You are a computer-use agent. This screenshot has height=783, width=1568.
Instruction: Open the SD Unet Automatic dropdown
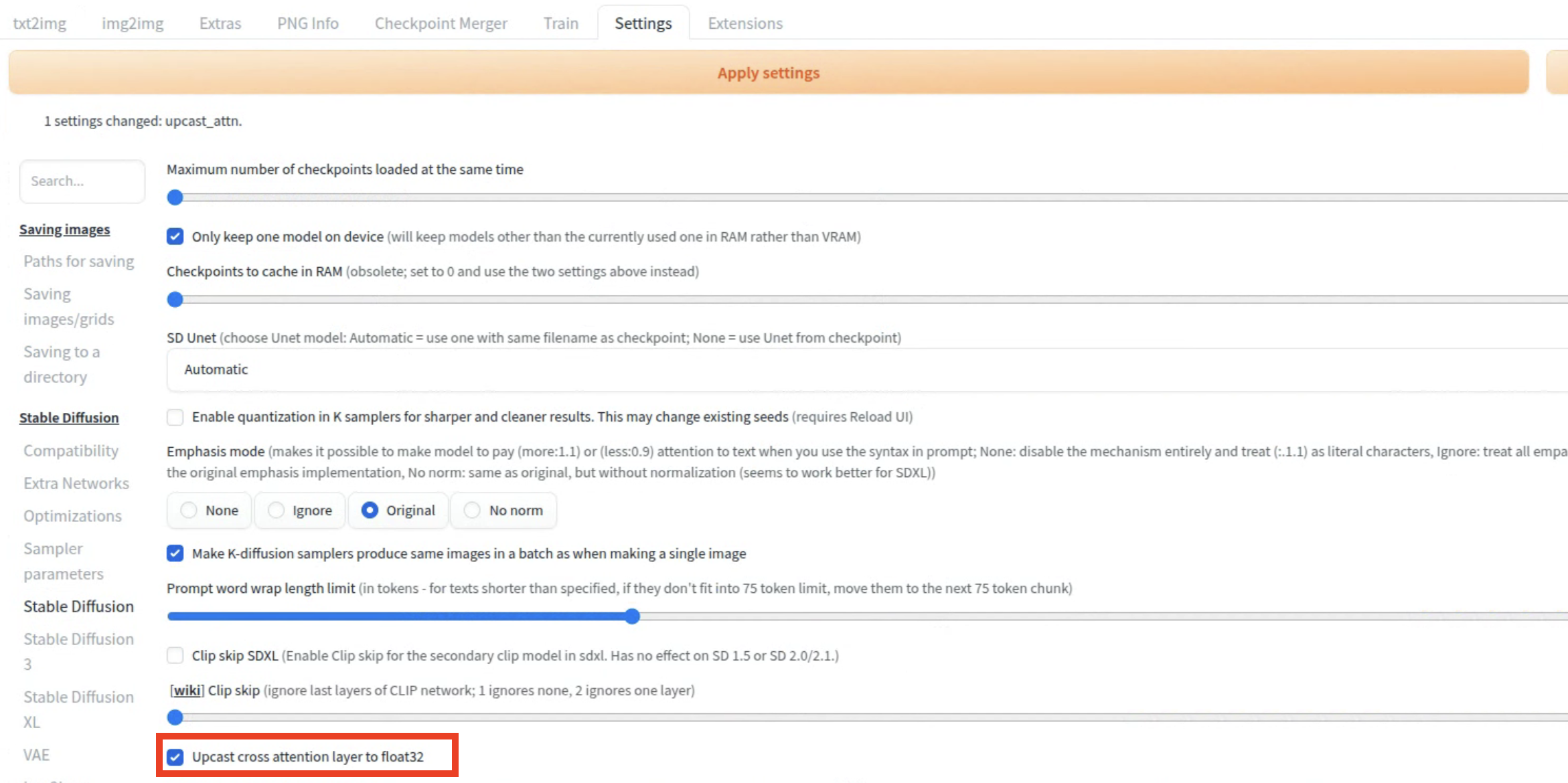pyautogui.click(x=864, y=369)
